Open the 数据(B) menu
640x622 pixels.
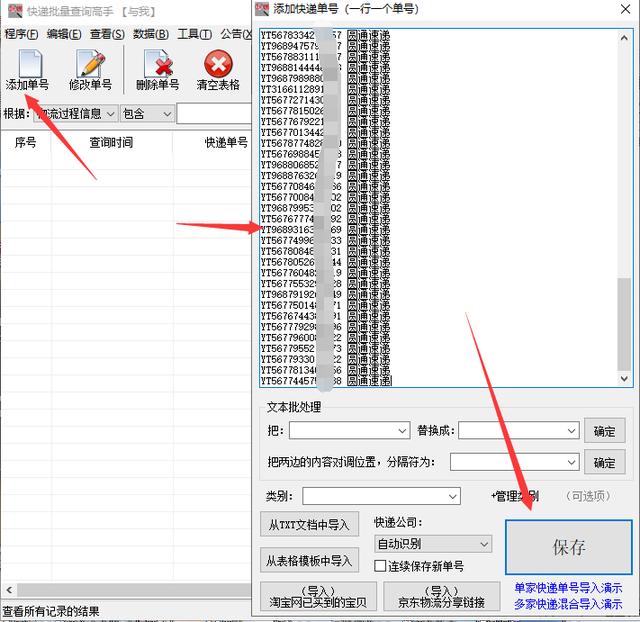(151, 34)
